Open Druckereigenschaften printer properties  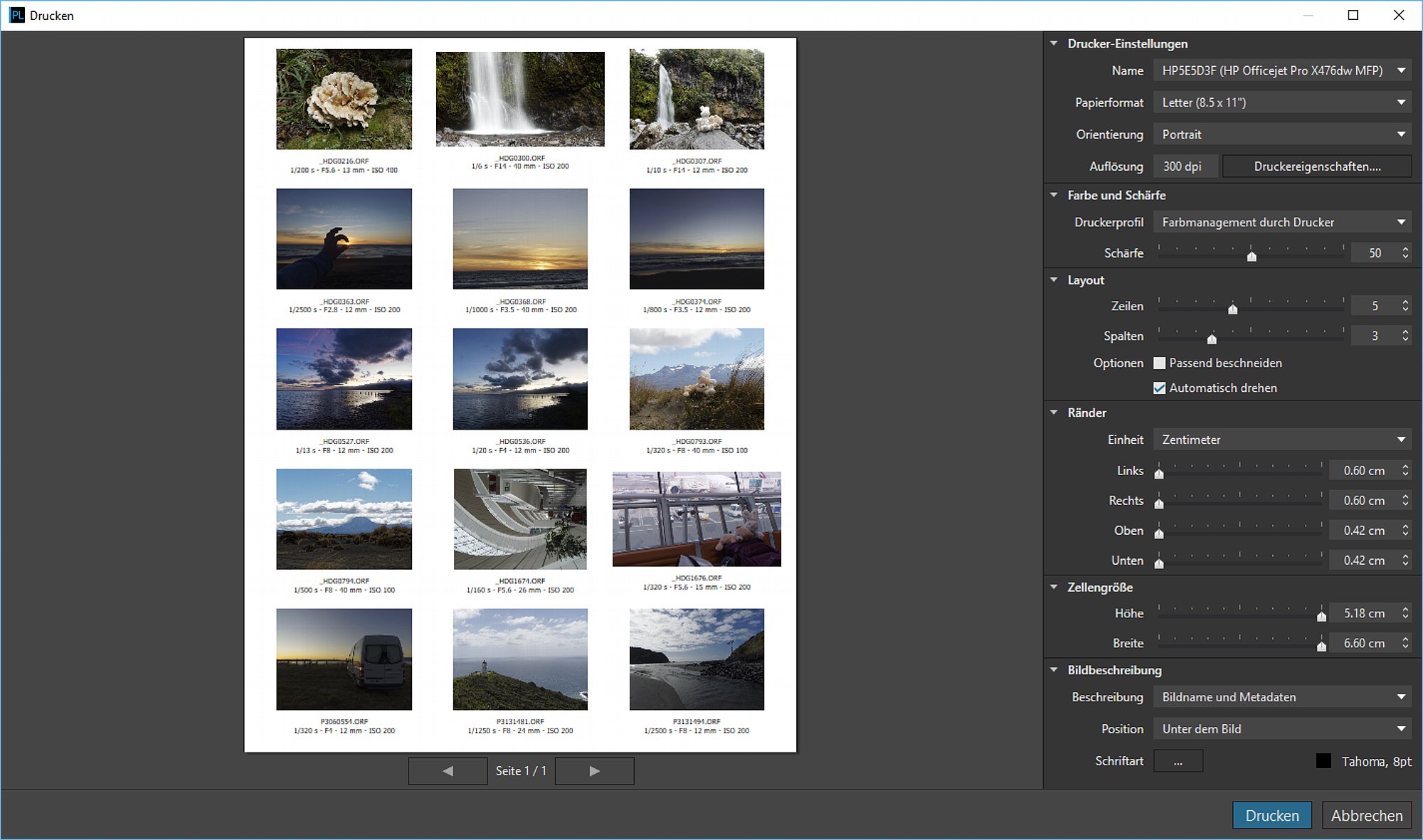pyautogui.click(x=1317, y=166)
